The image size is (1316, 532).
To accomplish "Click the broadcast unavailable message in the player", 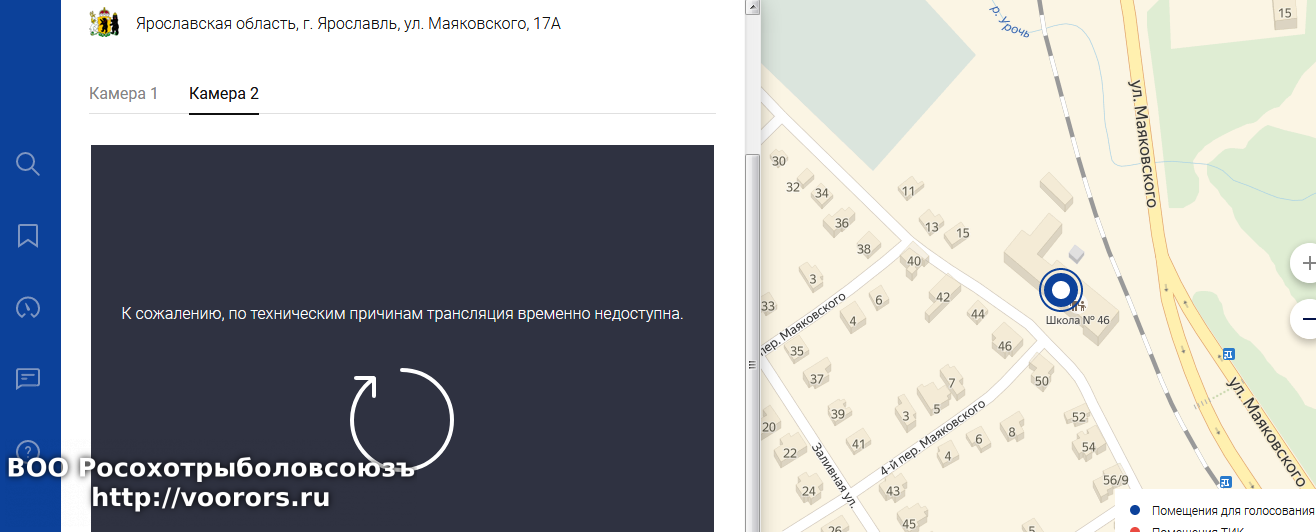I will coord(402,314).
